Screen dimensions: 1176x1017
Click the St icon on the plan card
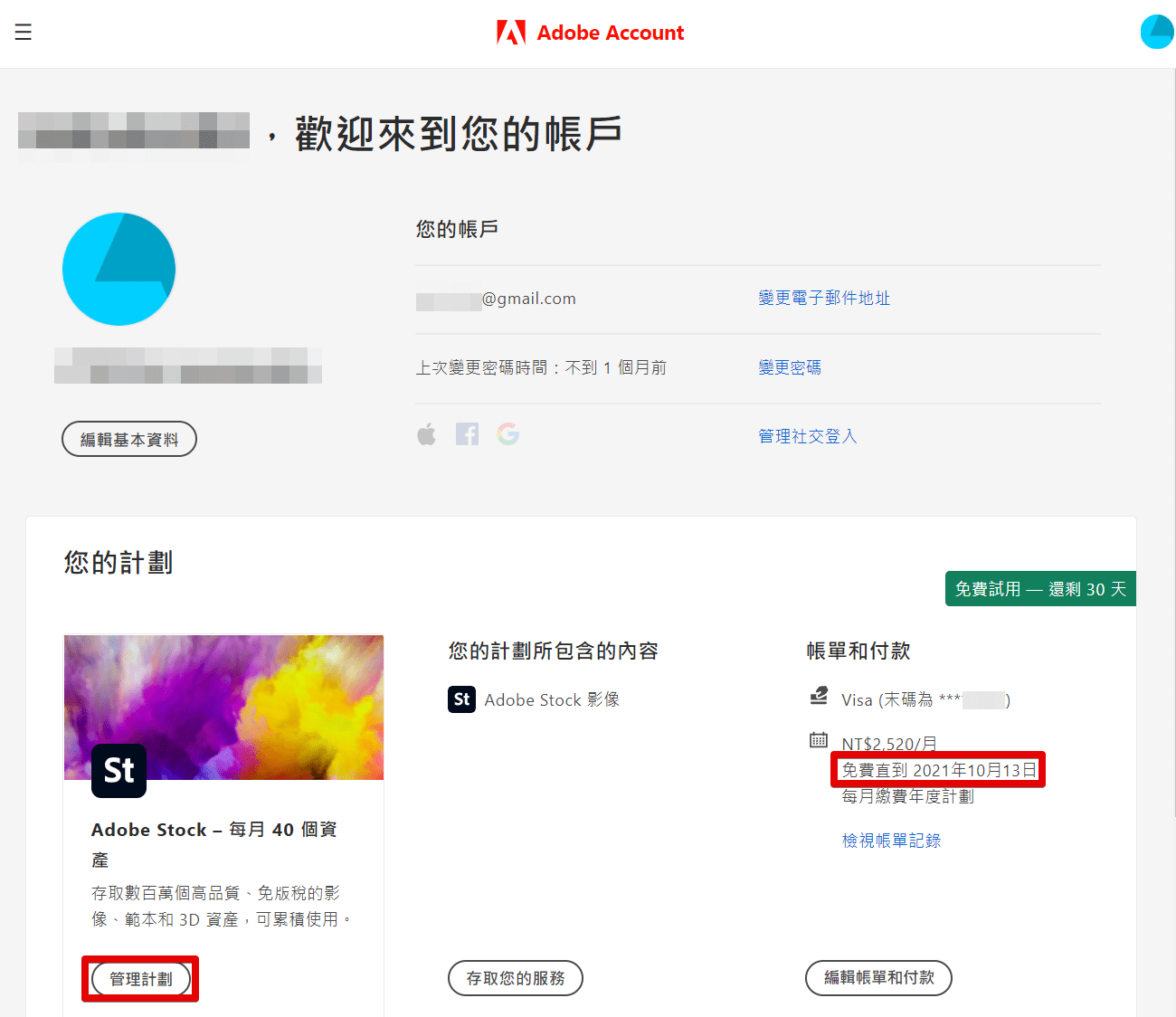click(x=119, y=770)
